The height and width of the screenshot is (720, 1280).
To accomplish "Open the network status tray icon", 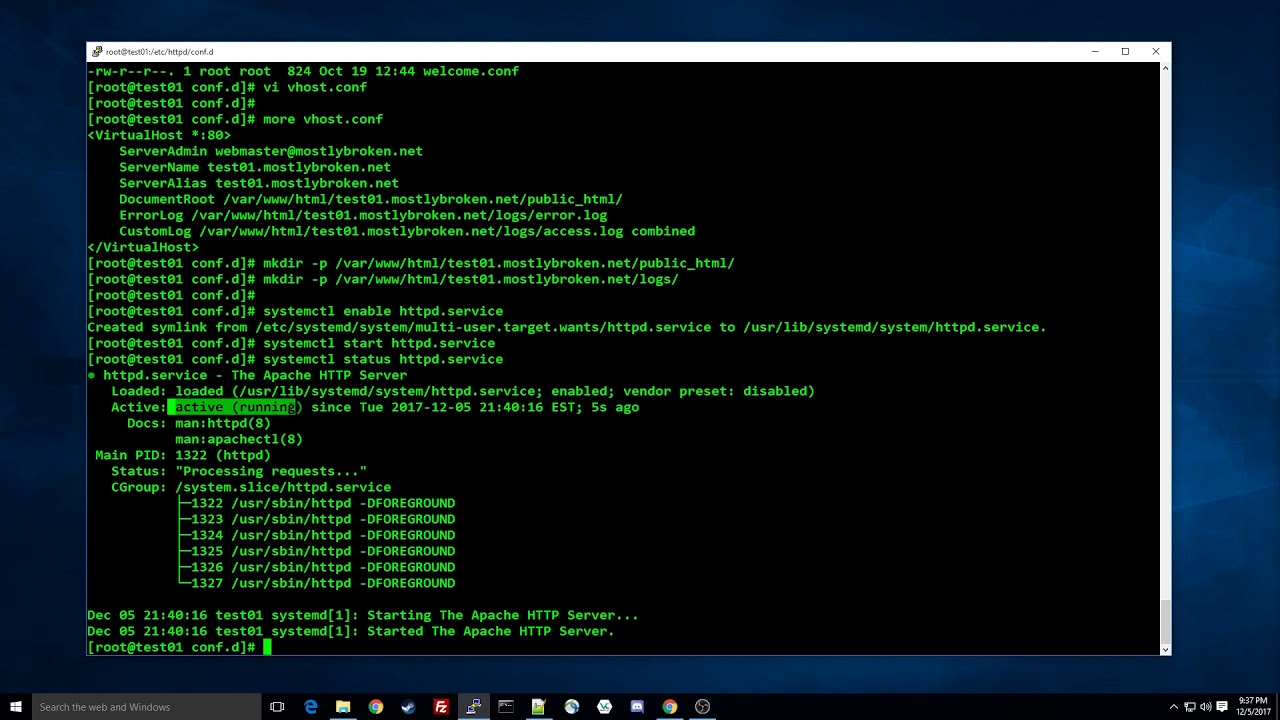I will coord(1190,707).
